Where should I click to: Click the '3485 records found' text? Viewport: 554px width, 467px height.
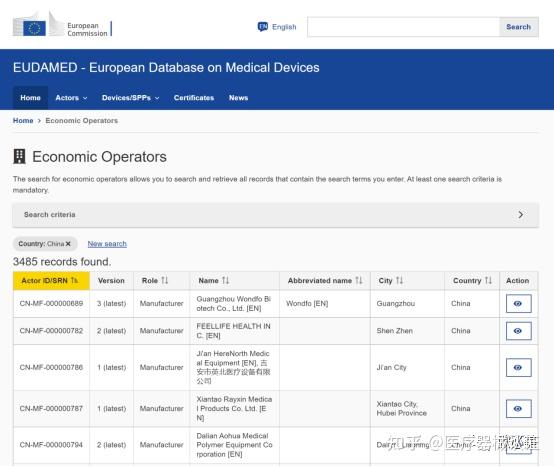62,262
